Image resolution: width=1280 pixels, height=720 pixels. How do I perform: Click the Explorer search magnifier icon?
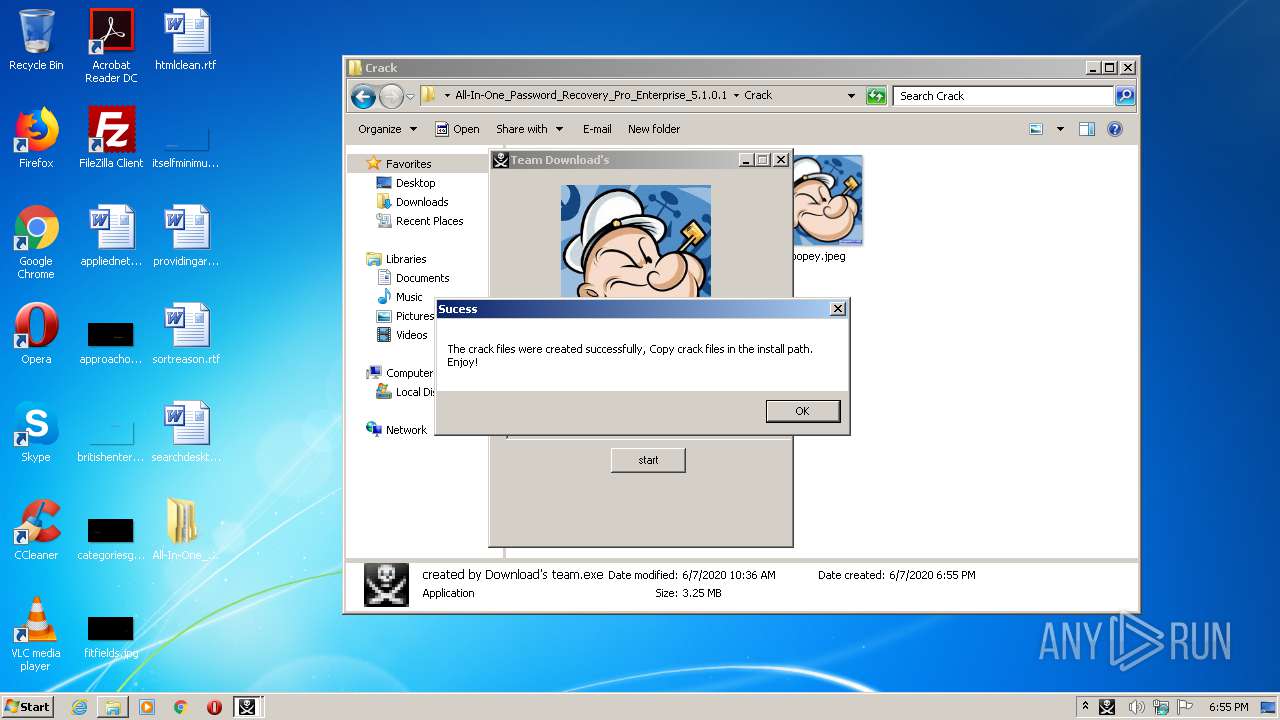(1125, 96)
